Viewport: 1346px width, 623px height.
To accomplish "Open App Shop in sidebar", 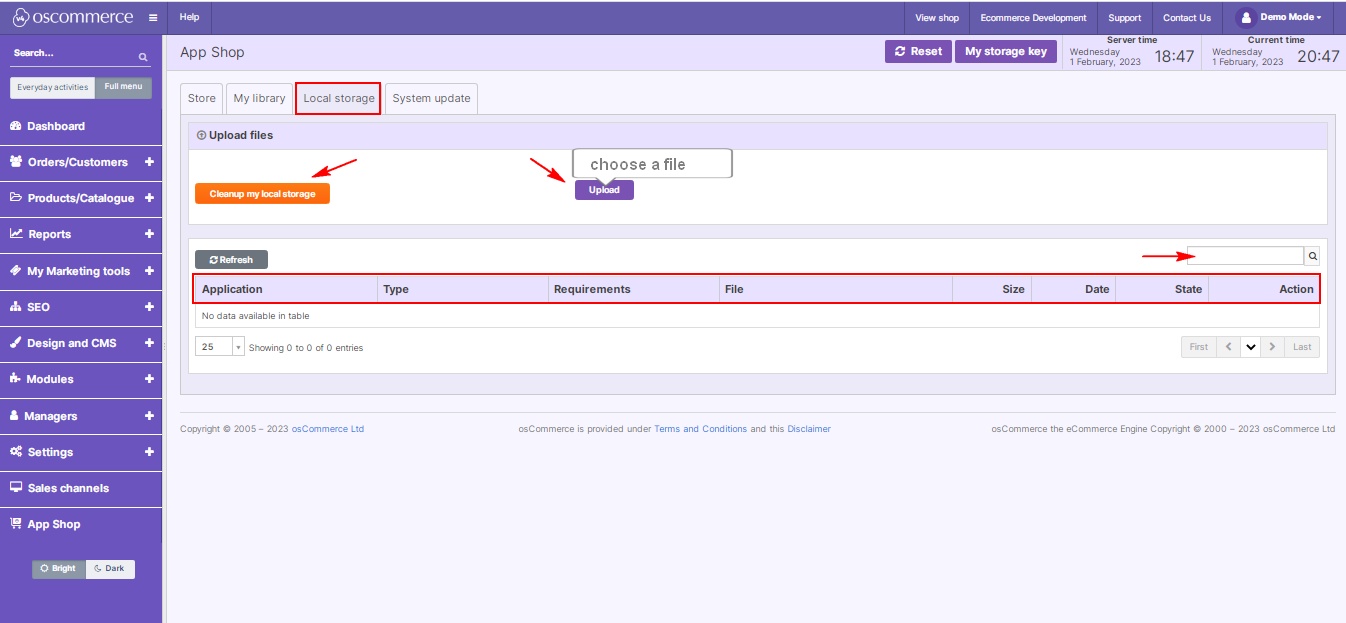I will coord(81,524).
